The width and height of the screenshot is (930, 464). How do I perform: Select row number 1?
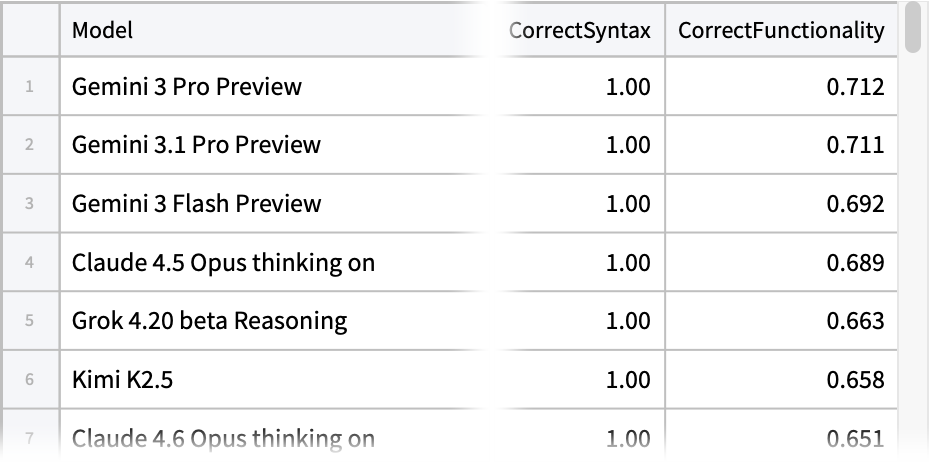coord(30,87)
